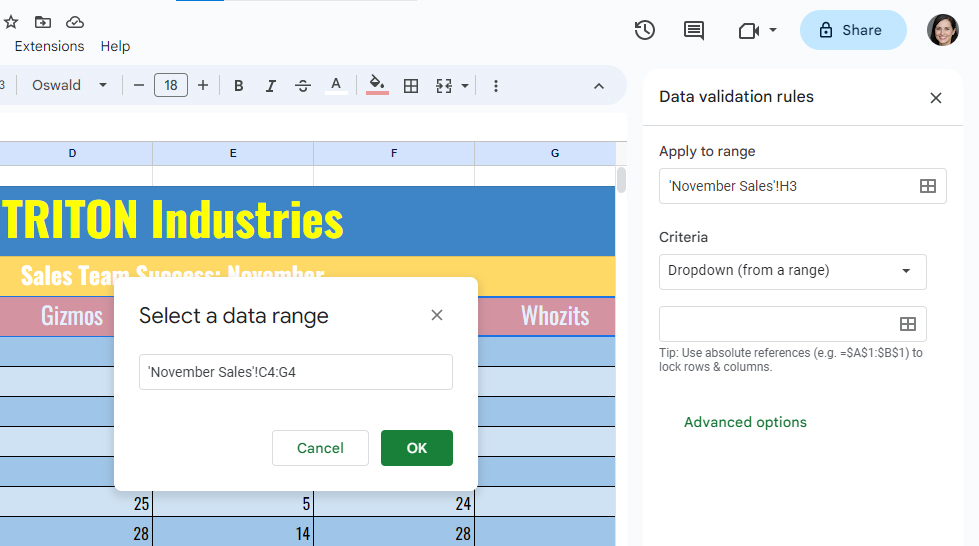This screenshot has height=546, width=979.
Task: Select column E header
Action: pyautogui.click(x=233, y=153)
